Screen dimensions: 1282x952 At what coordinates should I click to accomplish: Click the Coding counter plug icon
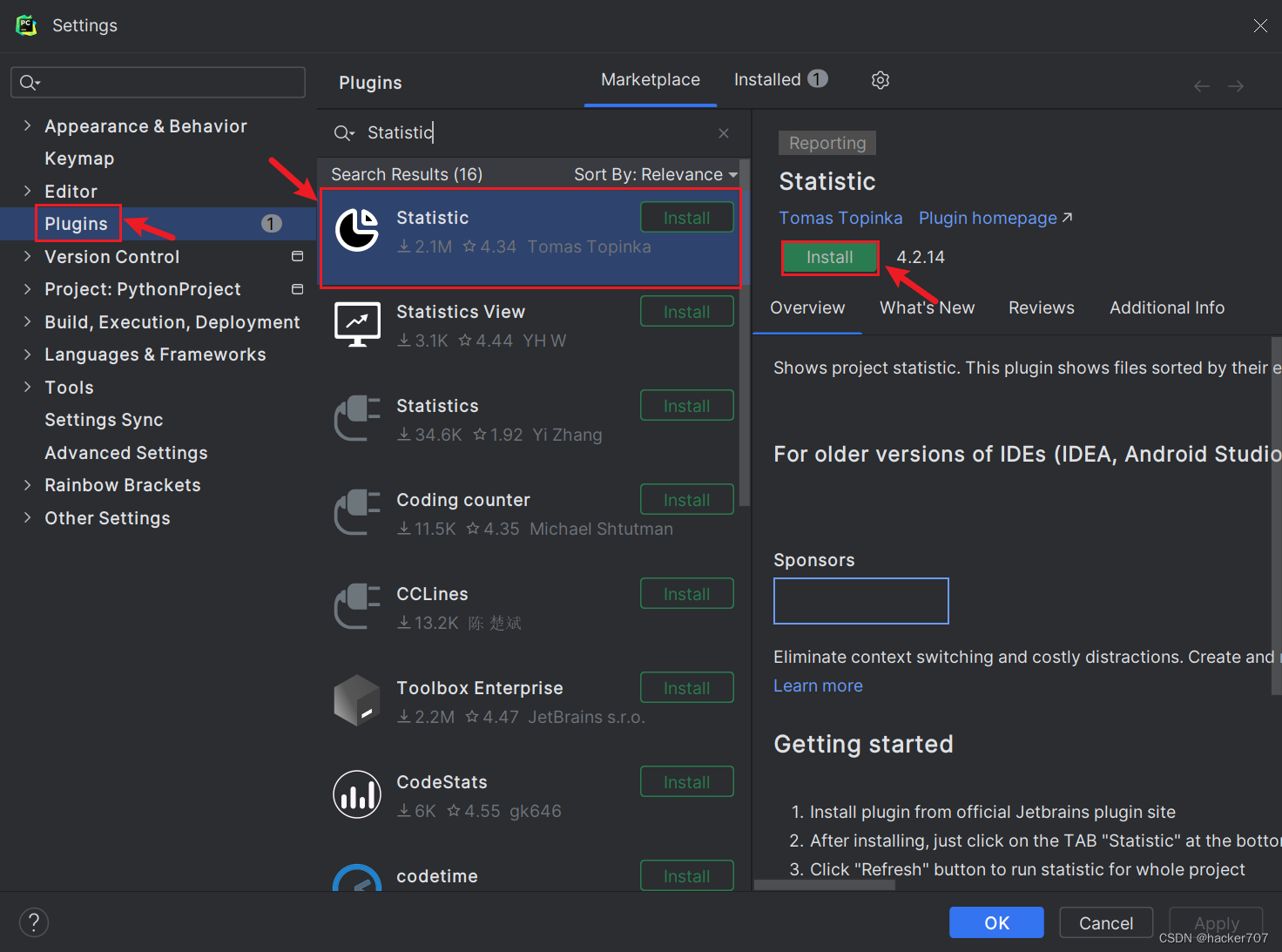(x=357, y=512)
